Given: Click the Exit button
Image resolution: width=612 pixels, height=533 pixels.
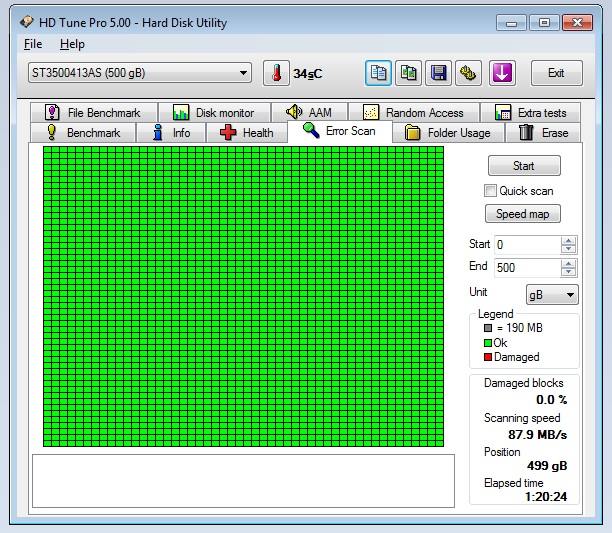Looking at the screenshot, I should pos(557,73).
